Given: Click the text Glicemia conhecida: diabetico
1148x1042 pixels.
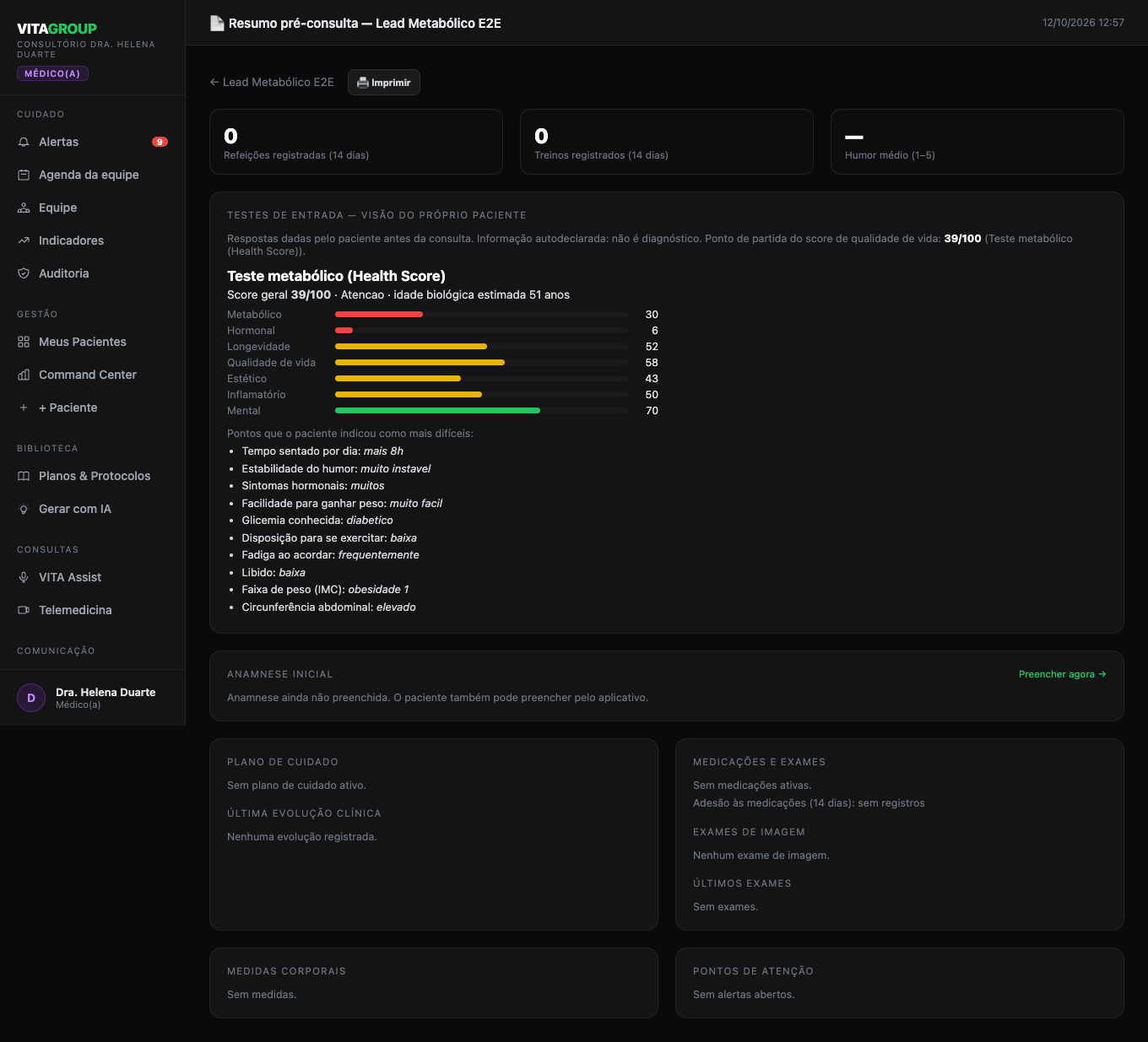Looking at the screenshot, I should click(317, 521).
